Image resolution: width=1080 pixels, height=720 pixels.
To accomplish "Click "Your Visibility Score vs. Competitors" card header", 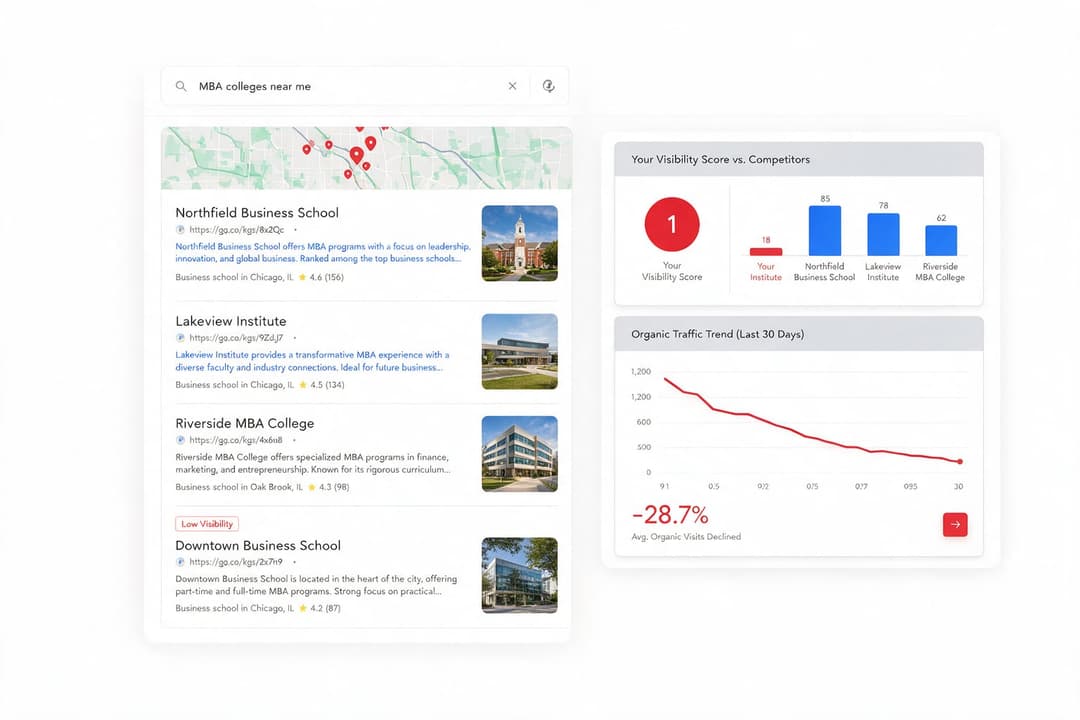I will click(x=799, y=159).
